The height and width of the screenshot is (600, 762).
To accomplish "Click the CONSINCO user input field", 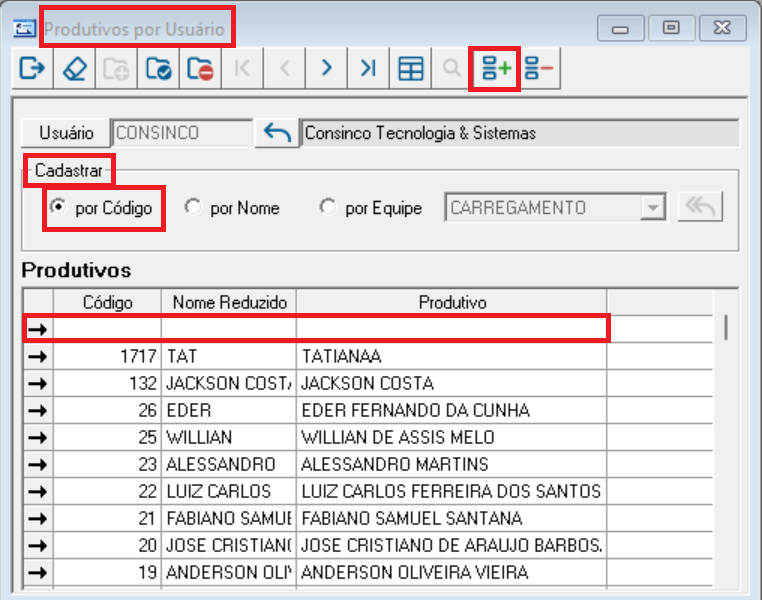I will pos(182,133).
